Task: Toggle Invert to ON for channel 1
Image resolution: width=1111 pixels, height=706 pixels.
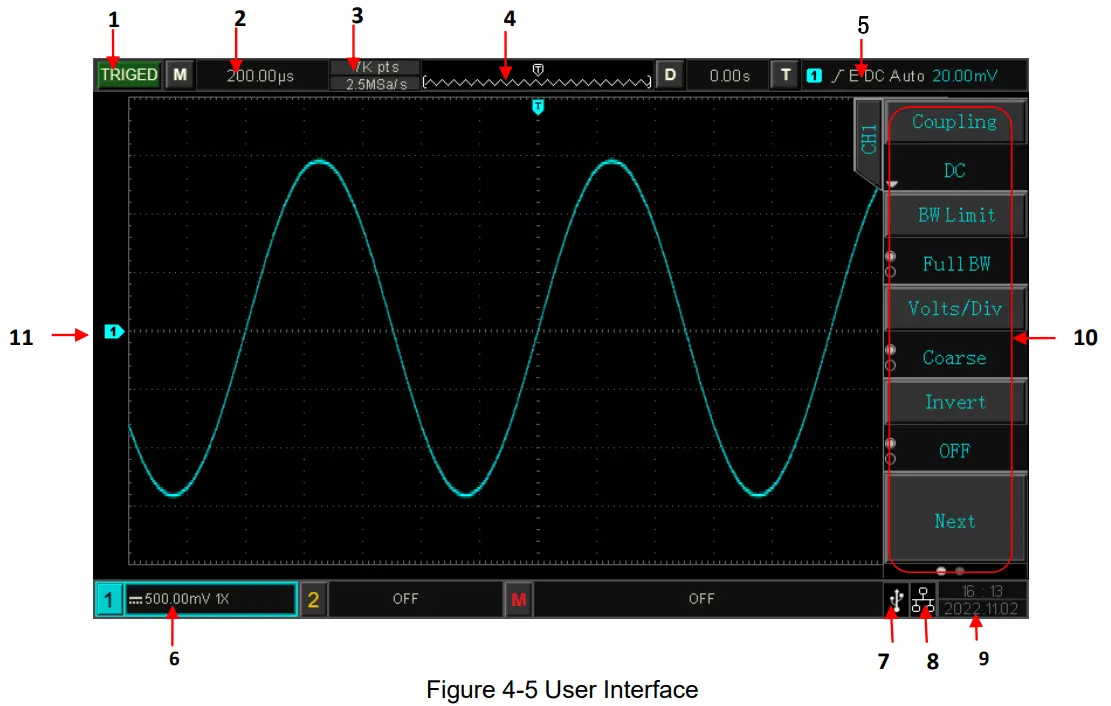Action: tap(953, 426)
